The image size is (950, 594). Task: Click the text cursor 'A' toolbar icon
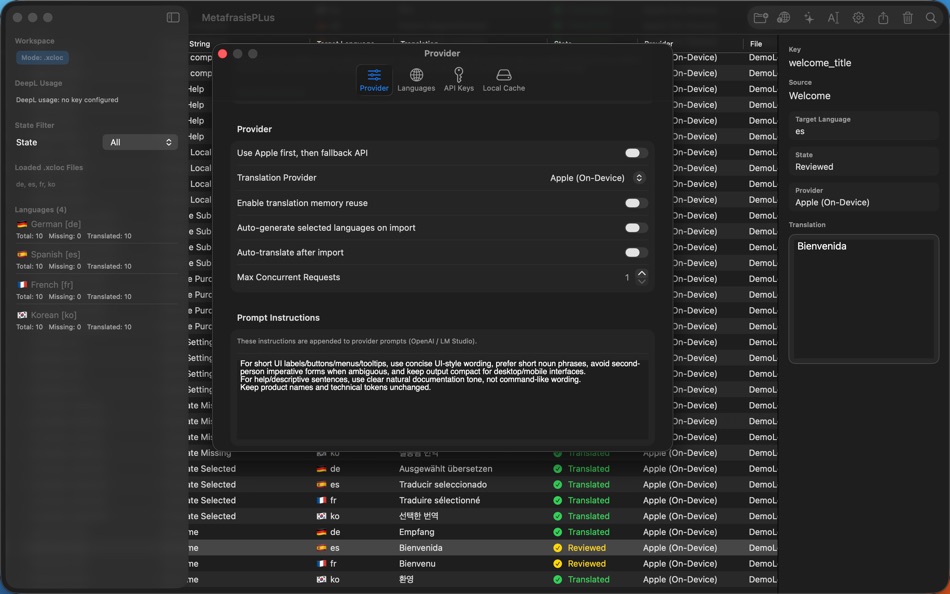coord(833,18)
